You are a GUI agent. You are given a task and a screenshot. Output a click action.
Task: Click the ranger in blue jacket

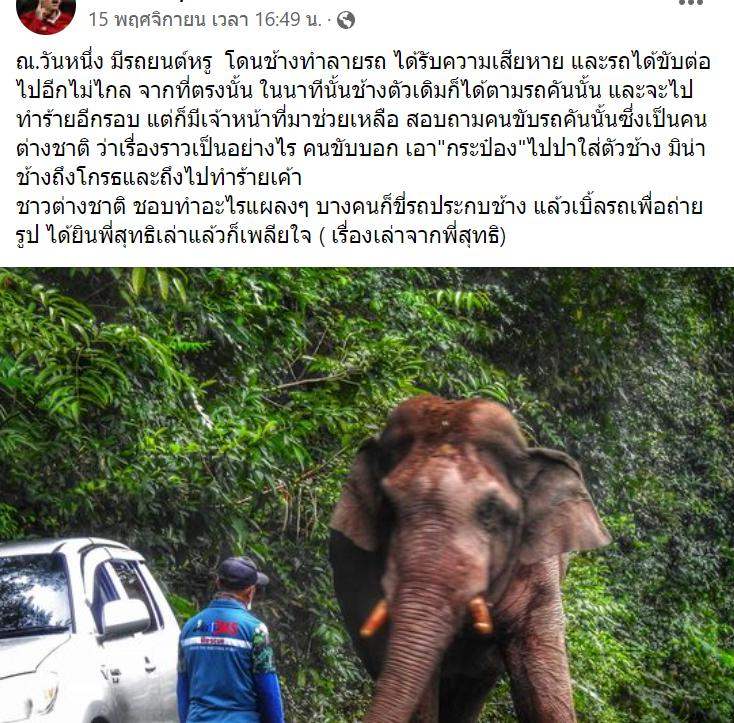click(230, 641)
